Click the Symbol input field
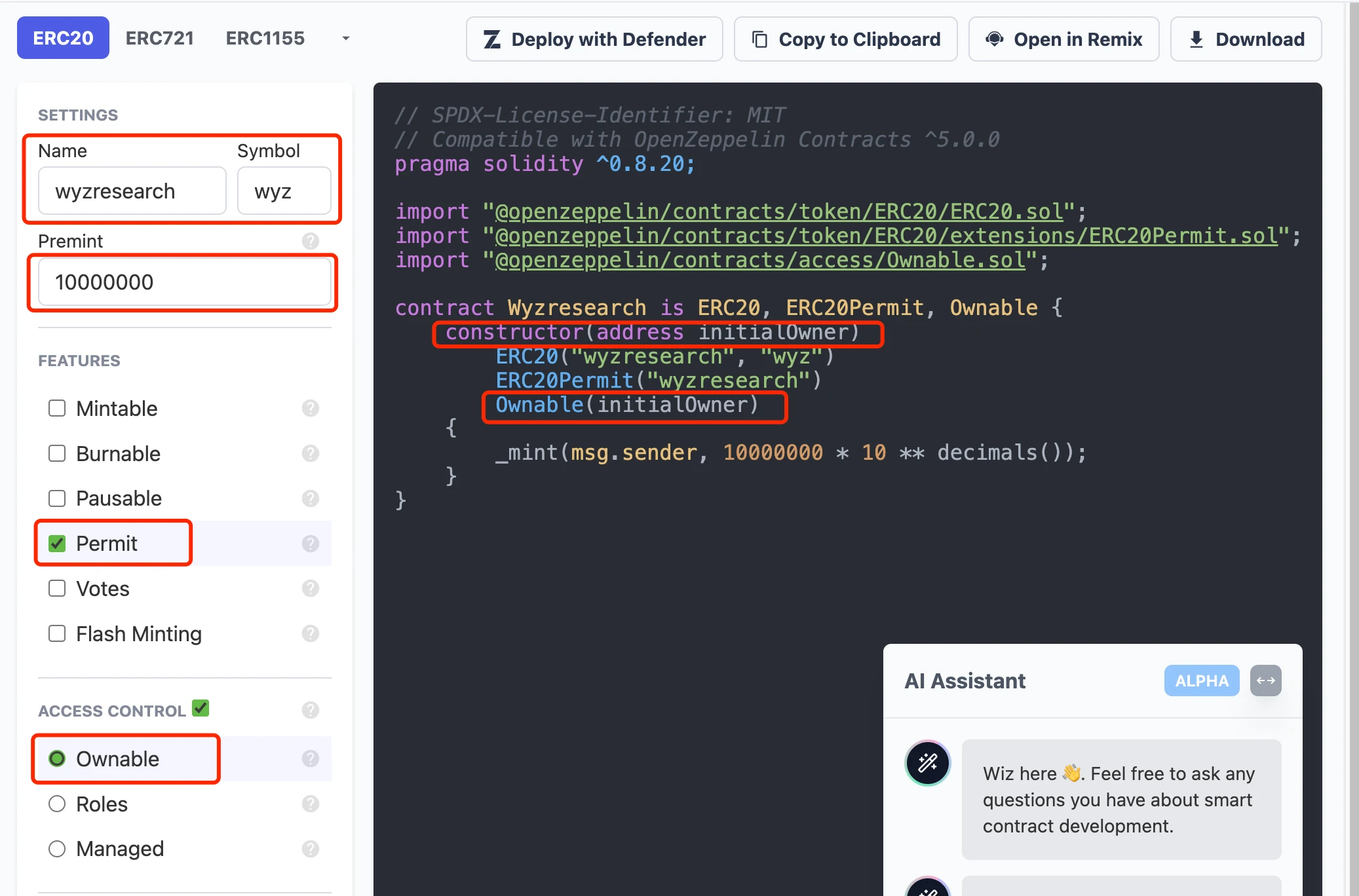The height and width of the screenshot is (896, 1359). pos(282,190)
